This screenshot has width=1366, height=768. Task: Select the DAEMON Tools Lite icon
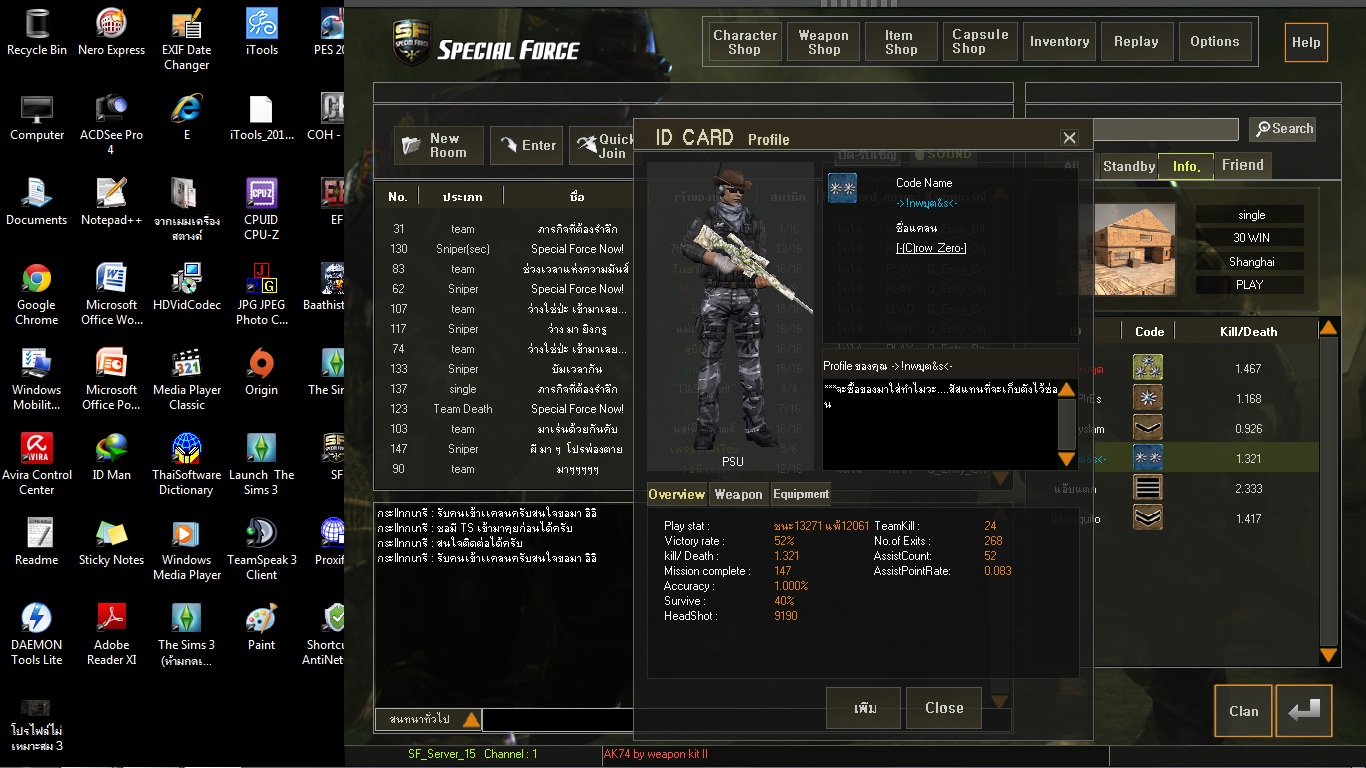tap(37, 635)
